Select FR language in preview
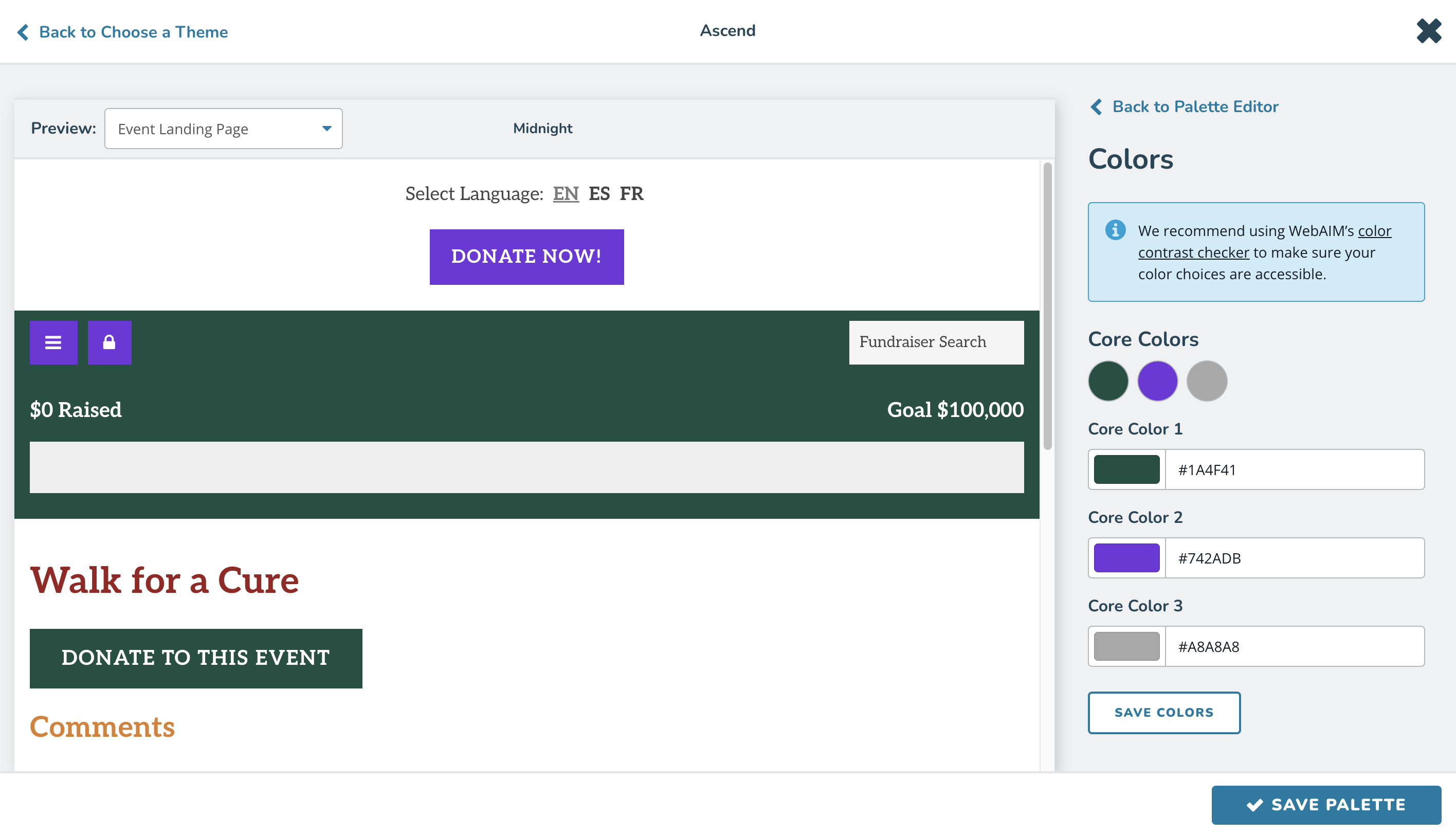The width and height of the screenshot is (1456, 834). click(631, 194)
